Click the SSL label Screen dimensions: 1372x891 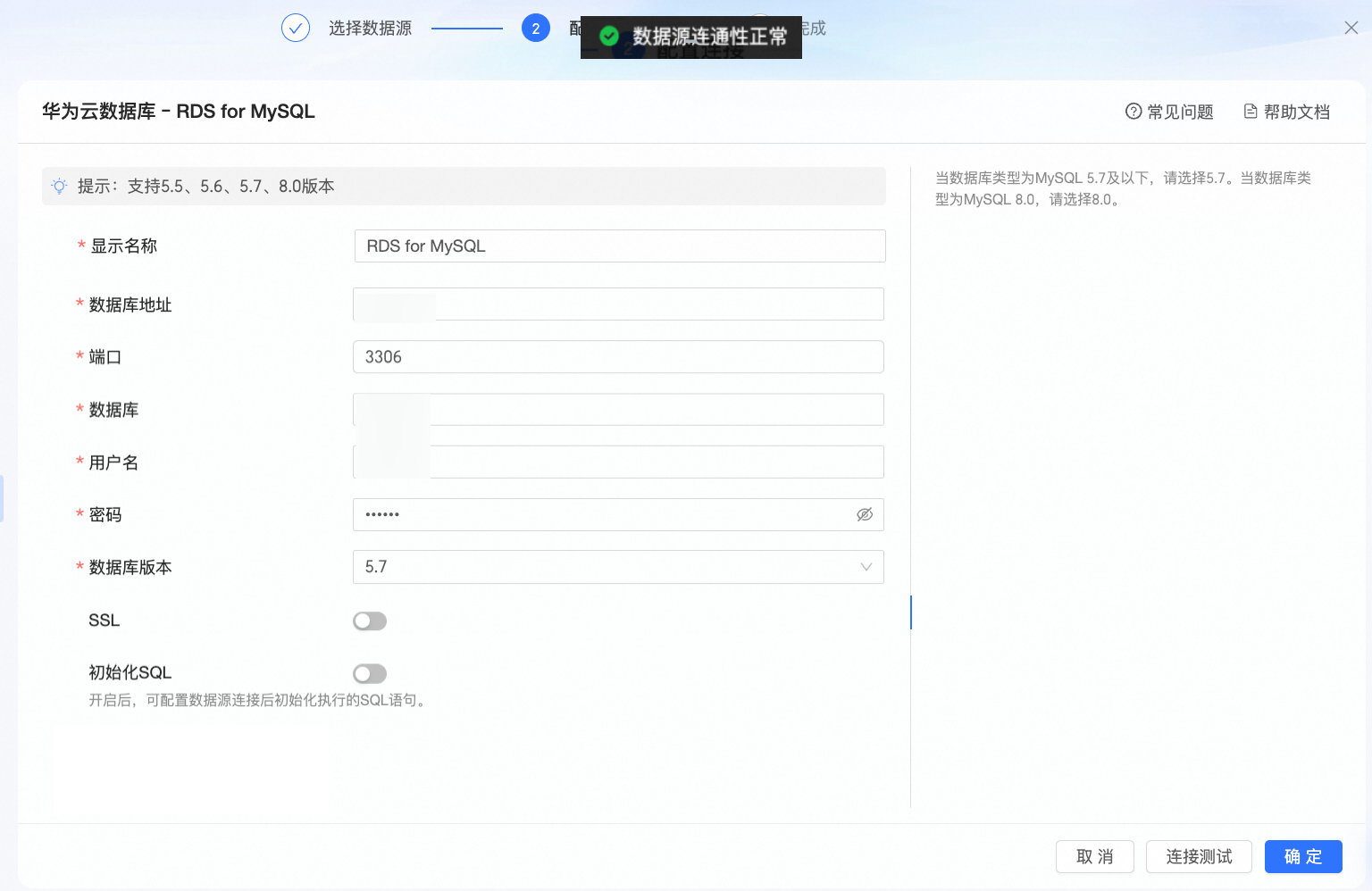pos(105,620)
